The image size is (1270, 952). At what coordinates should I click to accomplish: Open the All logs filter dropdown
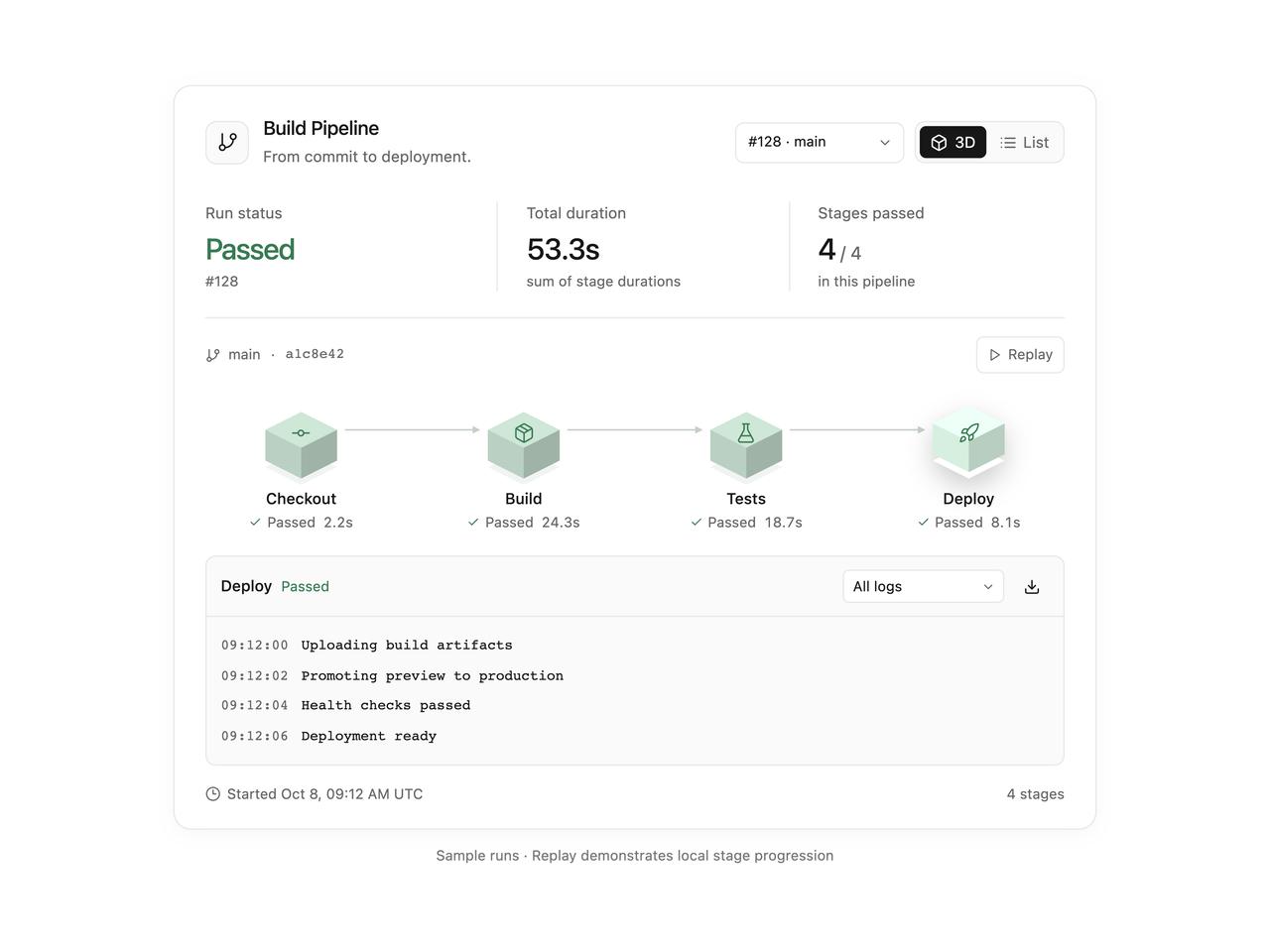pyautogui.click(x=923, y=587)
